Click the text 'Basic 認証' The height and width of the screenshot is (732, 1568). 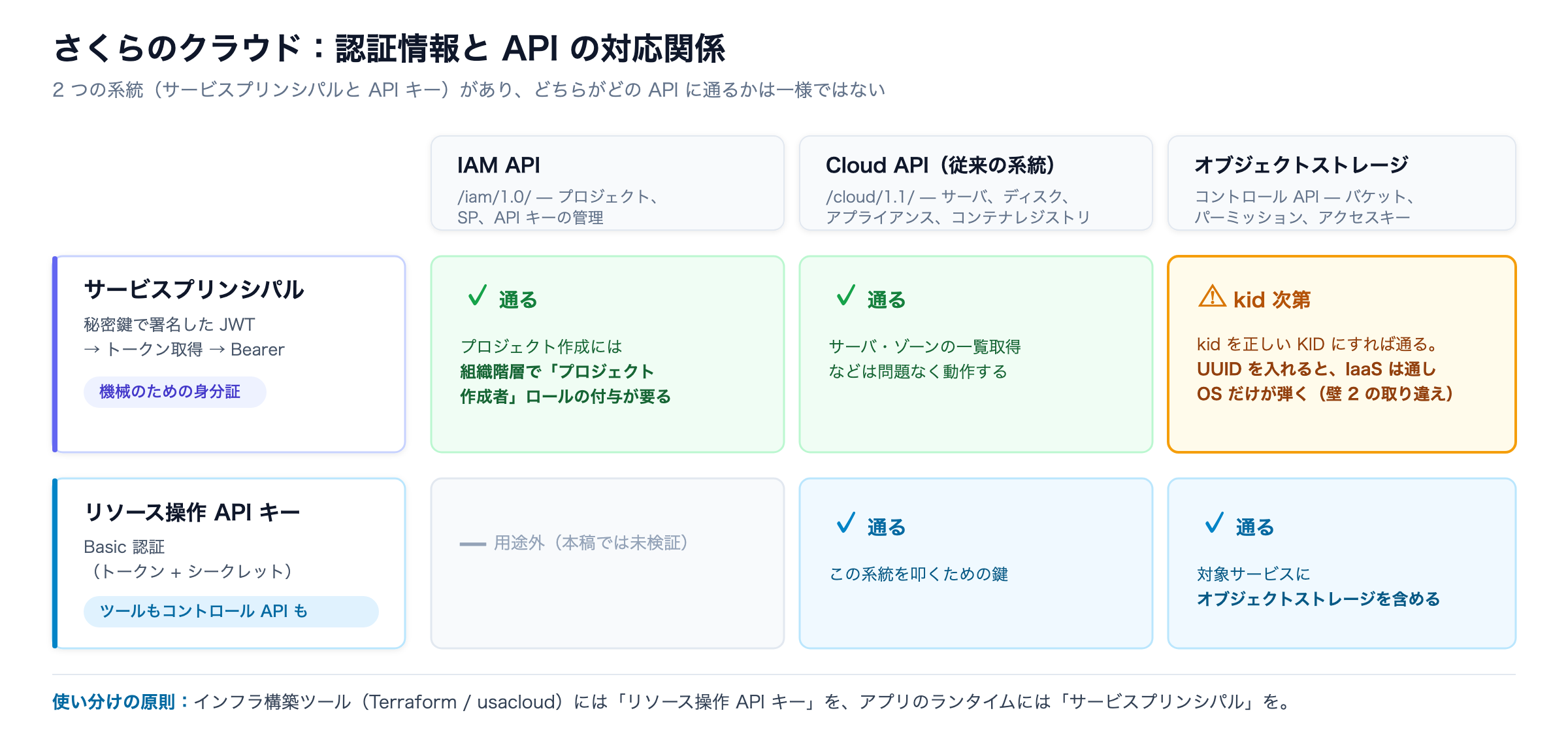click(x=124, y=547)
